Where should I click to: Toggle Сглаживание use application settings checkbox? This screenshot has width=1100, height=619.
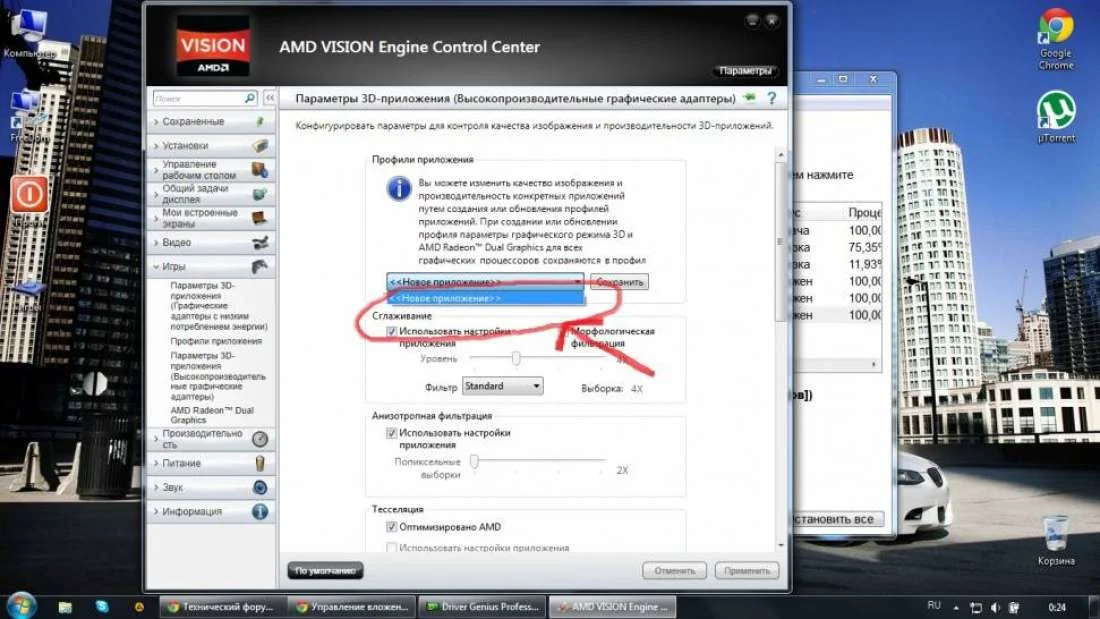click(391, 331)
